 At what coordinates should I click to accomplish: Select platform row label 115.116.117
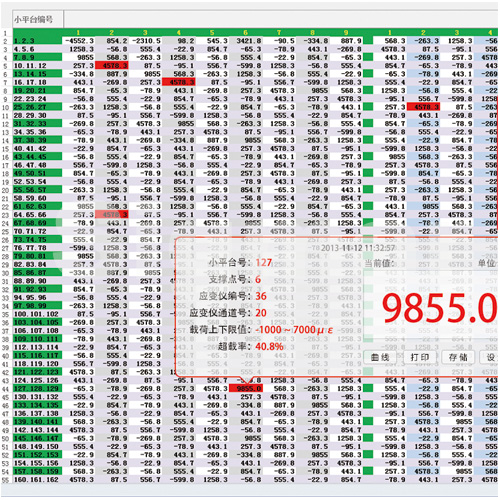click(x=37, y=355)
